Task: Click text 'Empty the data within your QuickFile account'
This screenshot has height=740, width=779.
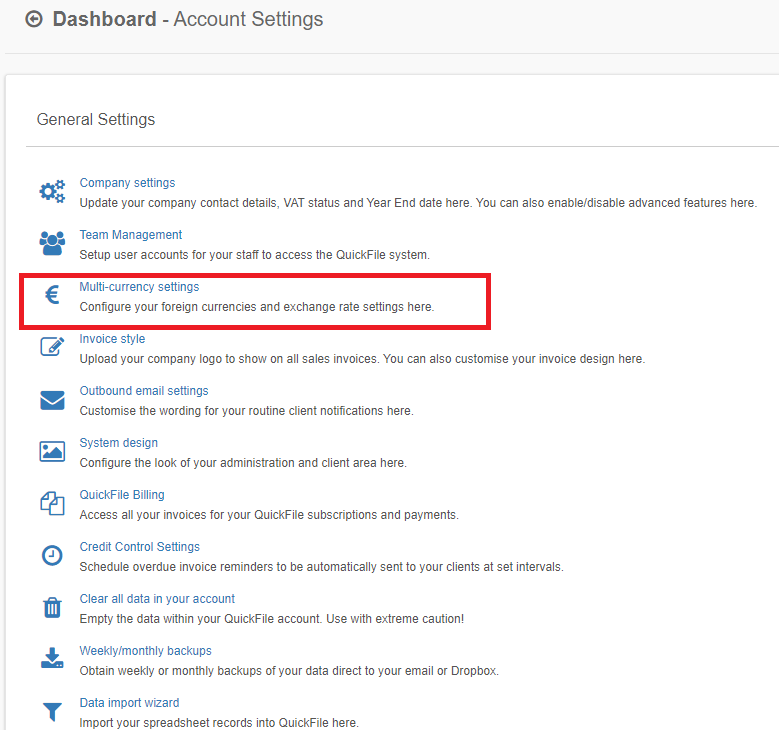Action: coord(200,619)
